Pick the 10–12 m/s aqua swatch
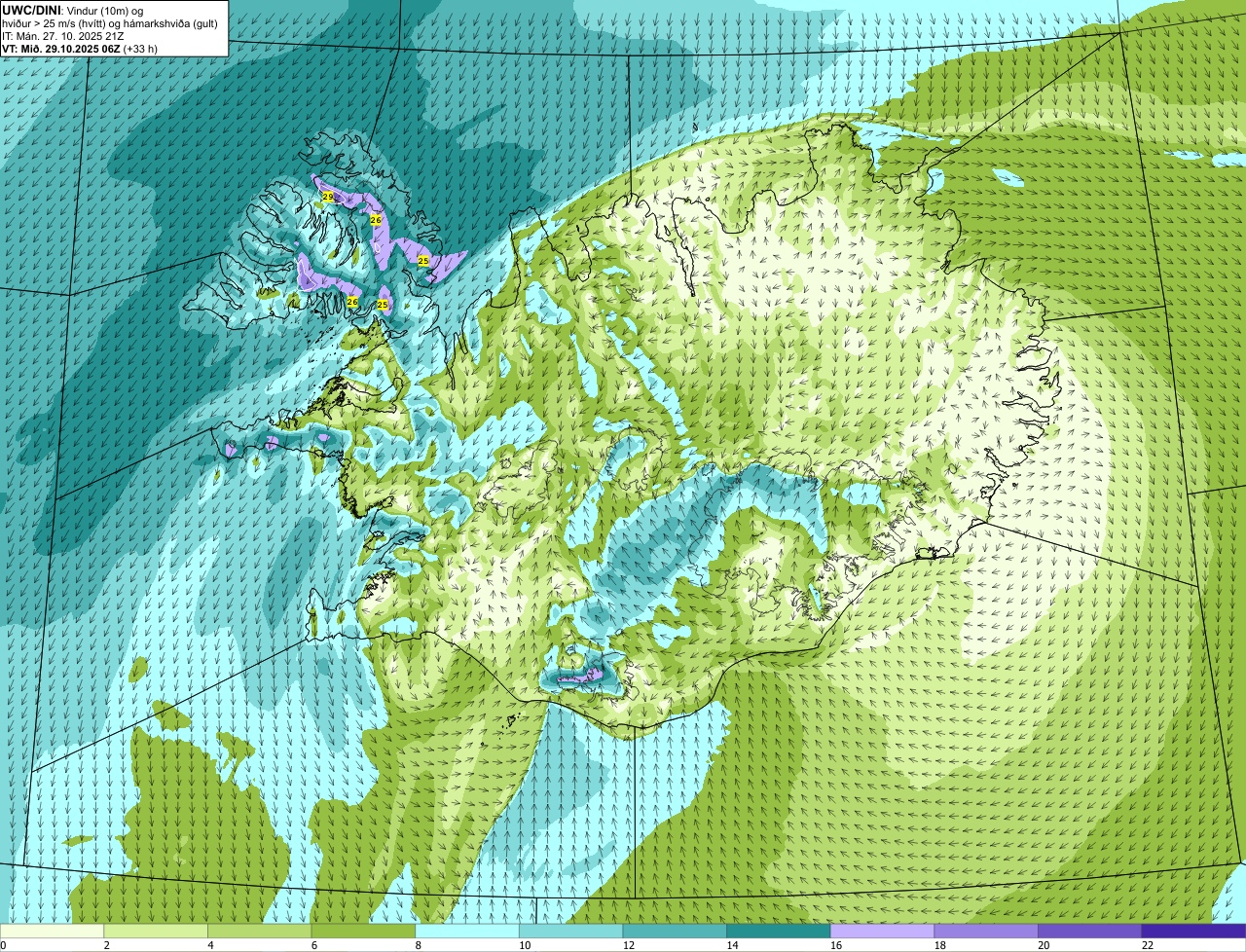The height and width of the screenshot is (952, 1246). point(570,931)
